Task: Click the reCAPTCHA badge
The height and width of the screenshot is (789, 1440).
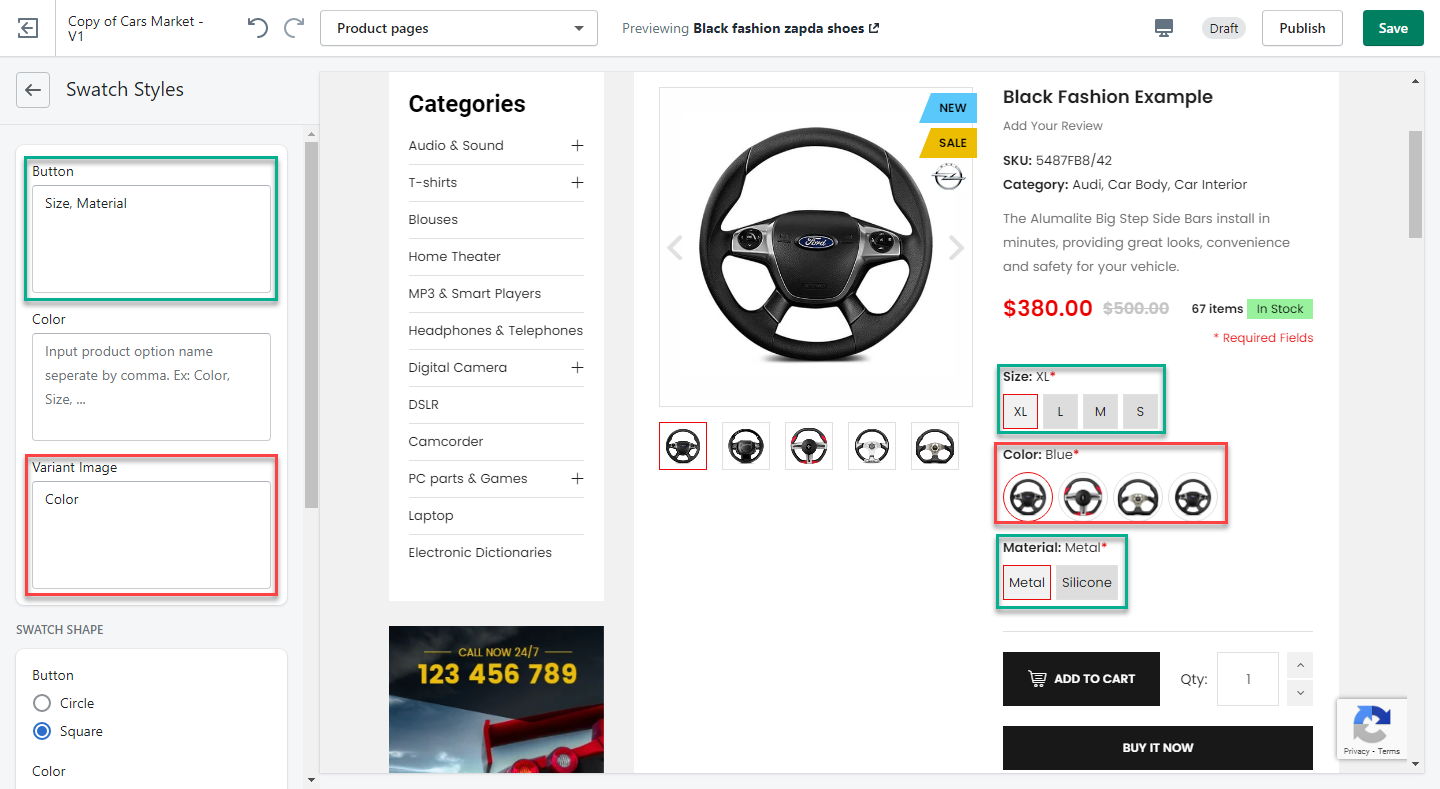Action: click(1372, 728)
